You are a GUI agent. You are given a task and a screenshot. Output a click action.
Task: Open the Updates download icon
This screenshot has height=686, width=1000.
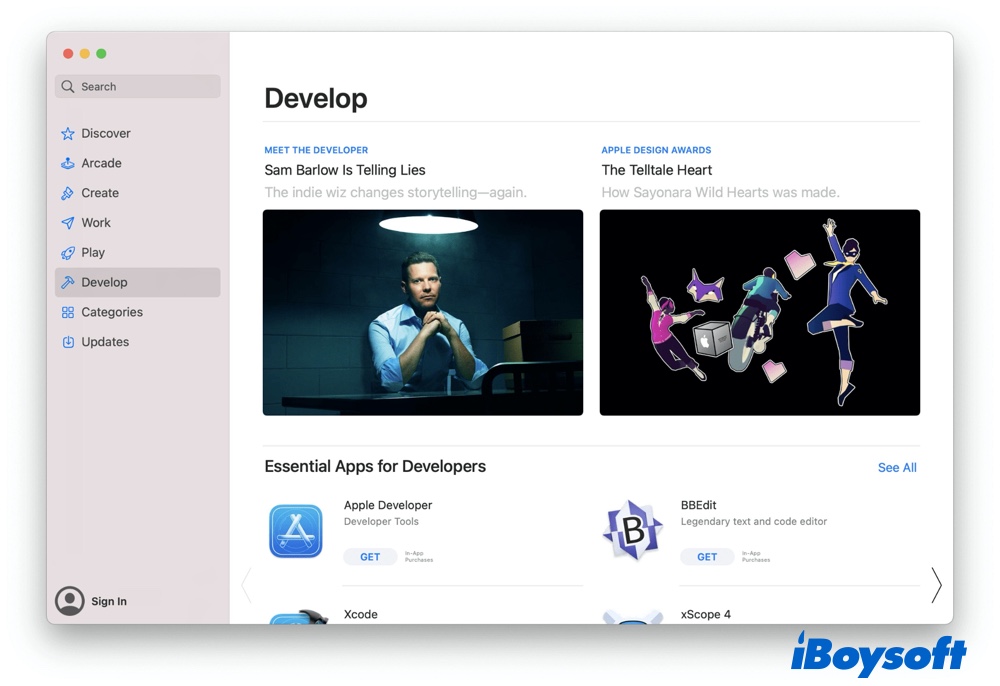(68, 342)
